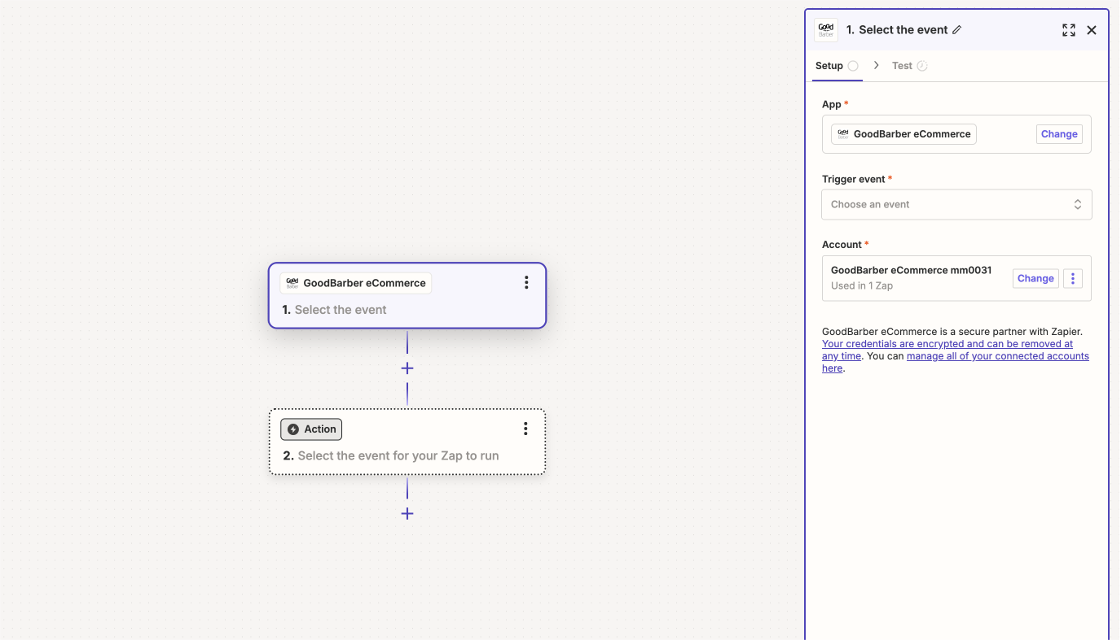The height and width of the screenshot is (642, 1120).
Task: Switch to the Test tab
Action: (902, 66)
